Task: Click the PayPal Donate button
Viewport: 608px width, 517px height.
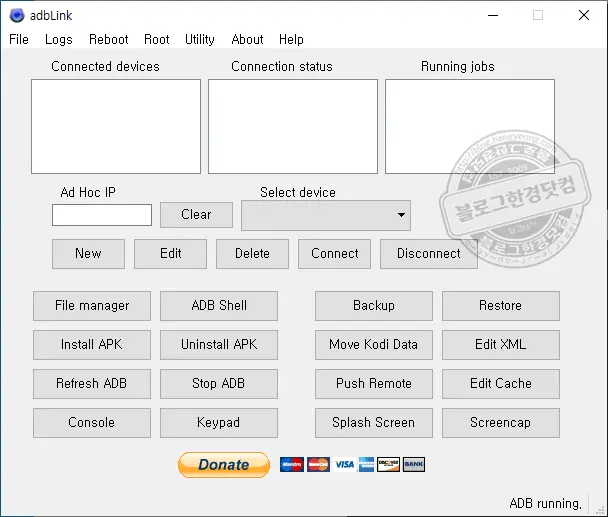Action: click(224, 464)
